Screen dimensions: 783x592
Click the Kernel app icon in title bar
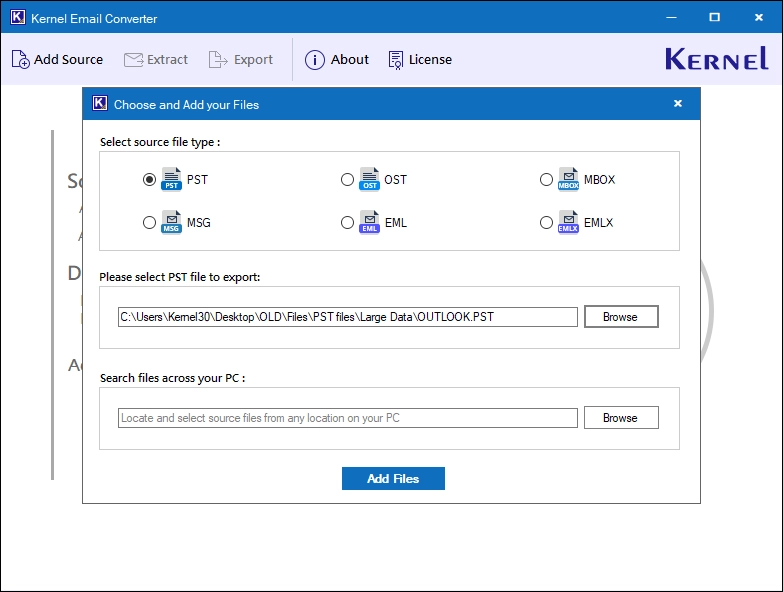[x=17, y=17]
